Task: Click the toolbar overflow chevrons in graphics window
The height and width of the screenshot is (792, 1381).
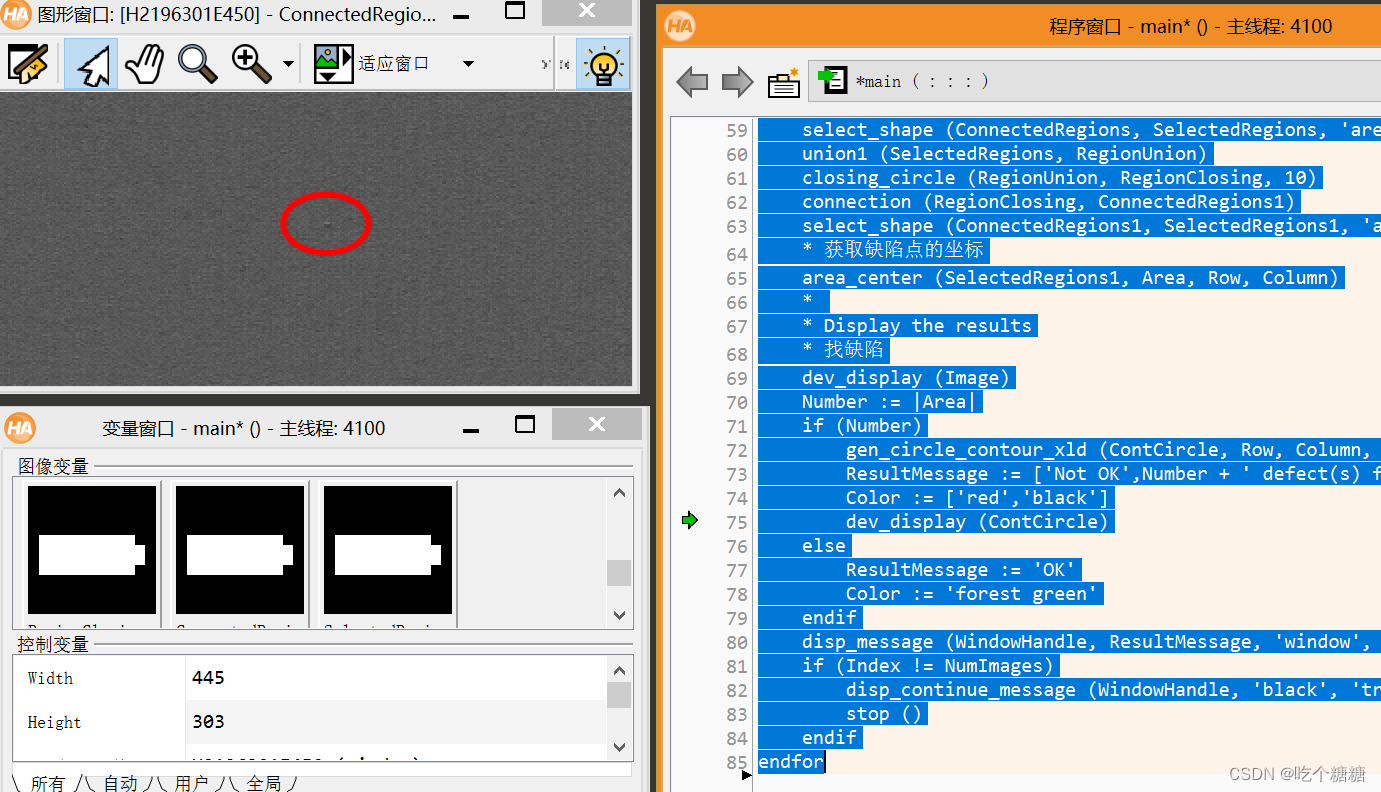Action: coord(547,65)
